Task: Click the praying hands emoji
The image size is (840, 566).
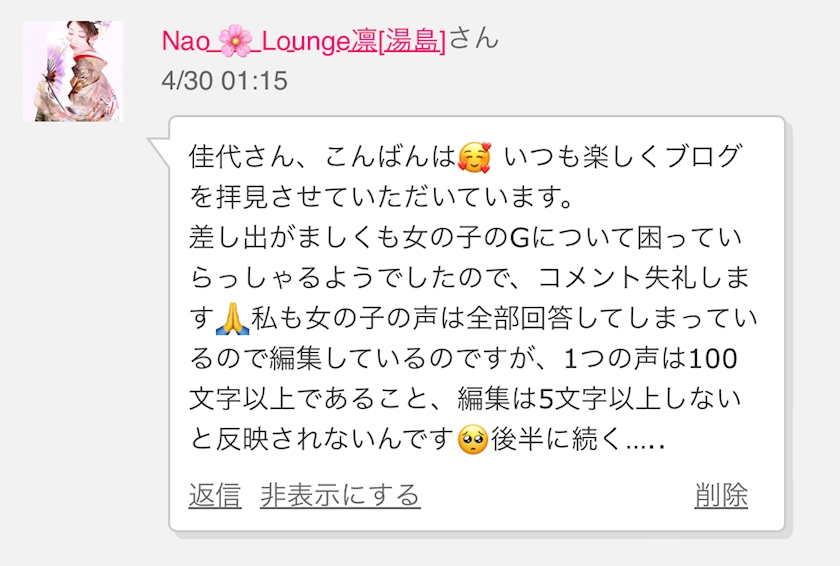Action: pos(232,319)
